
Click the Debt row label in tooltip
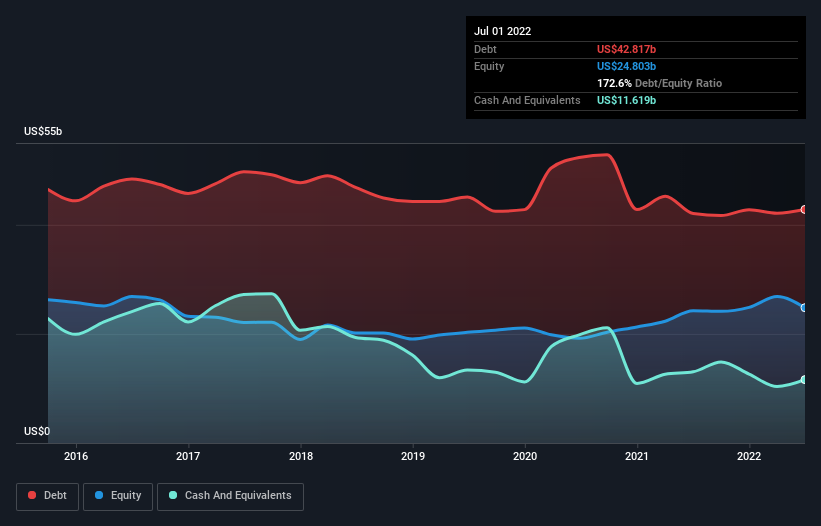[x=485, y=49]
